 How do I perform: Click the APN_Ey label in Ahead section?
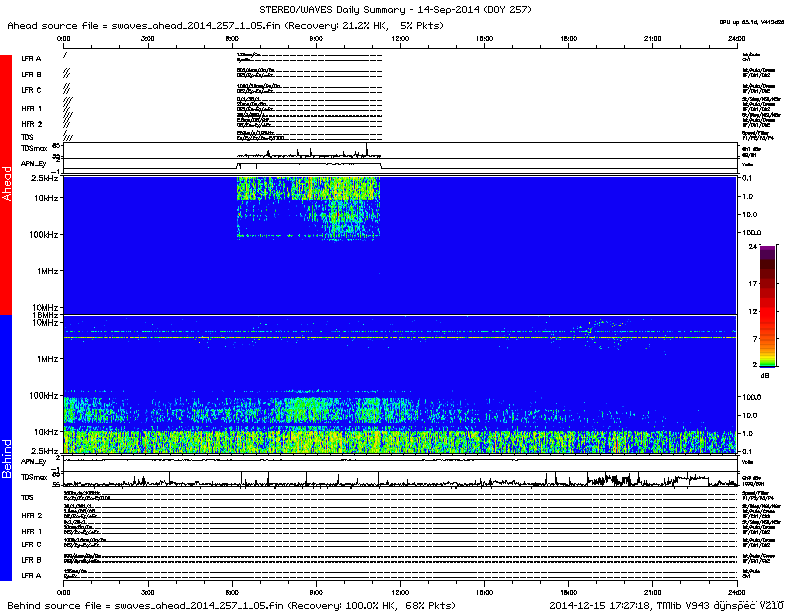(33, 164)
